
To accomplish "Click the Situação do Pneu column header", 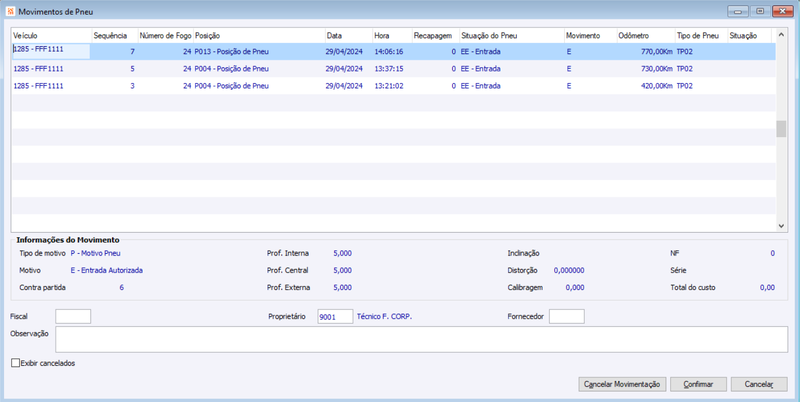I will pos(511,36).
